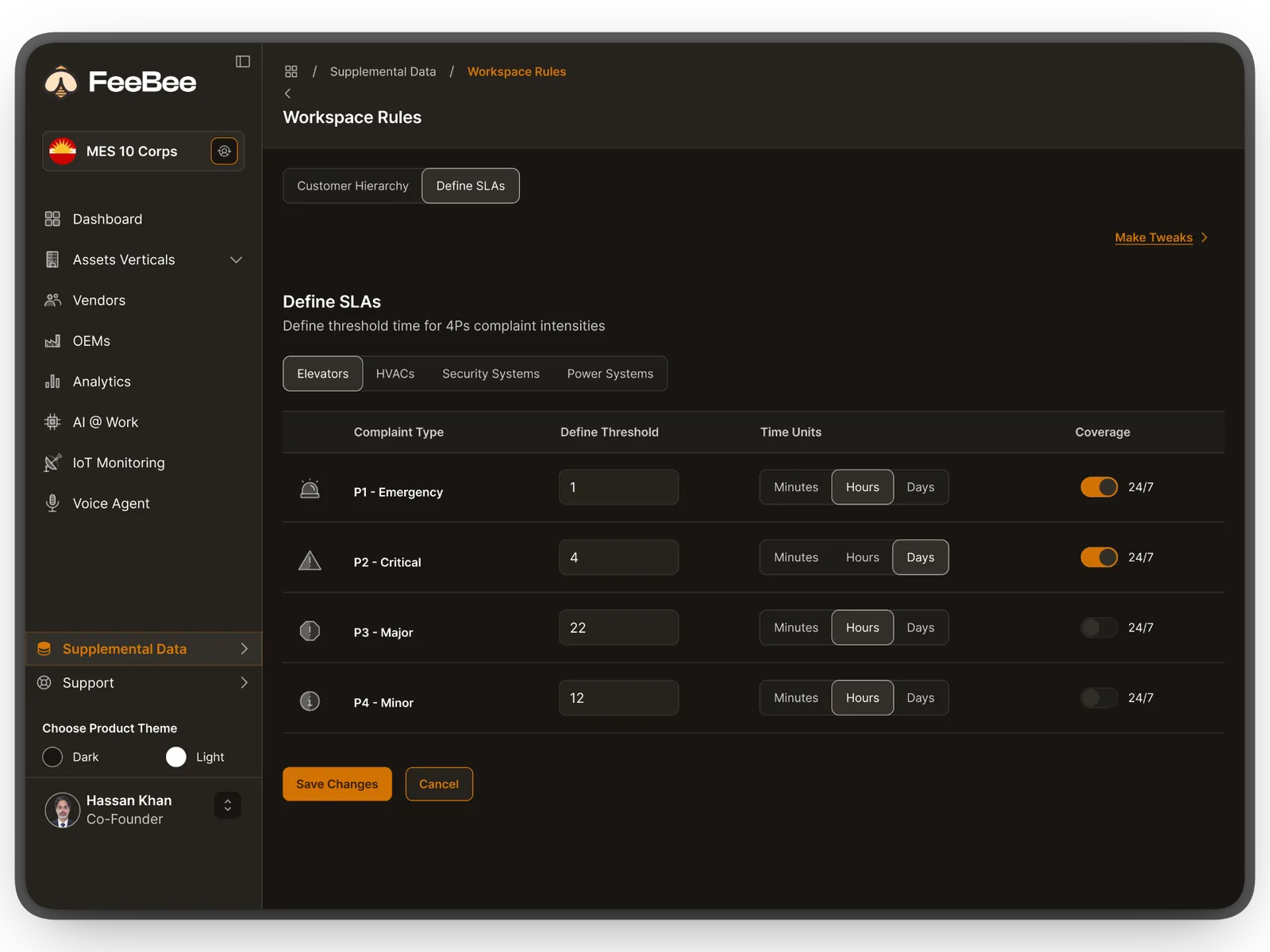Open Supplemental Data breadcrumb link
Viewport: 1270px width, 952px height.
click(383, 71)
